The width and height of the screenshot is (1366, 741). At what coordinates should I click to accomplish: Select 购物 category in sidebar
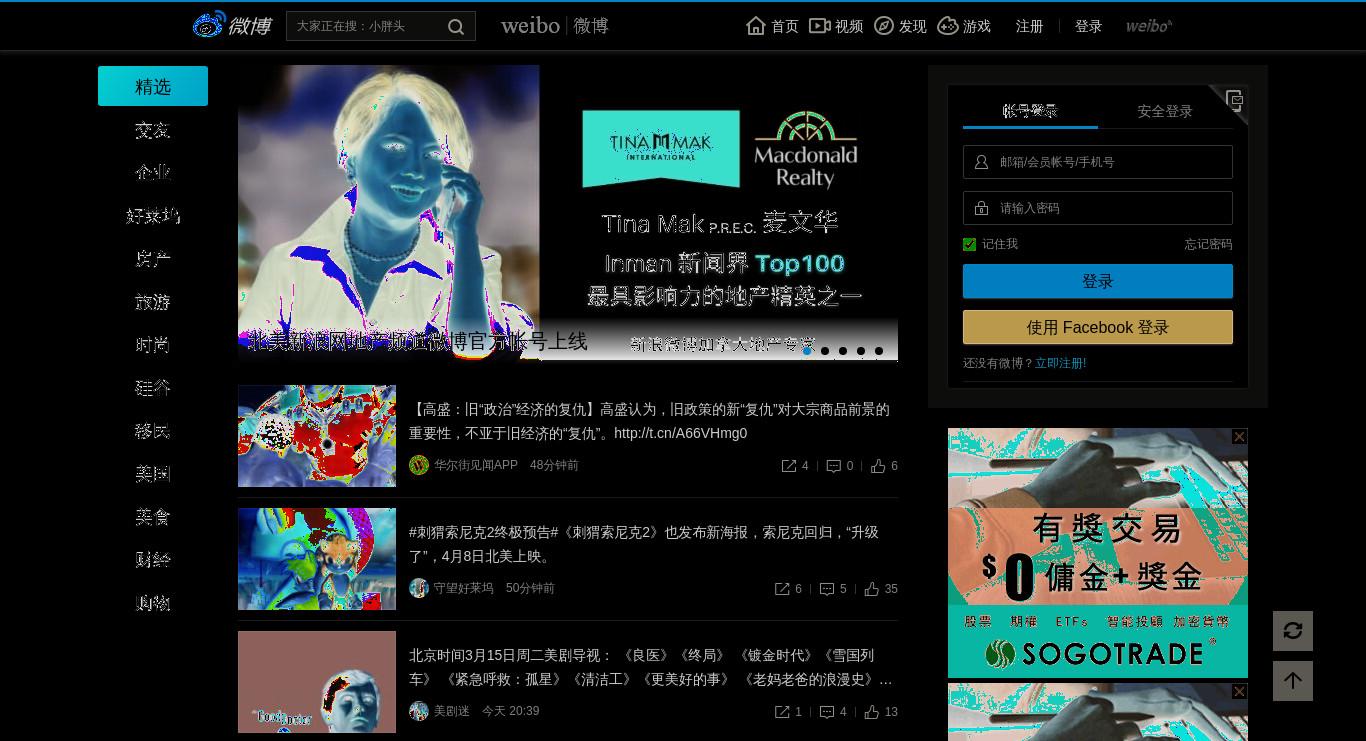coord(153,603)
